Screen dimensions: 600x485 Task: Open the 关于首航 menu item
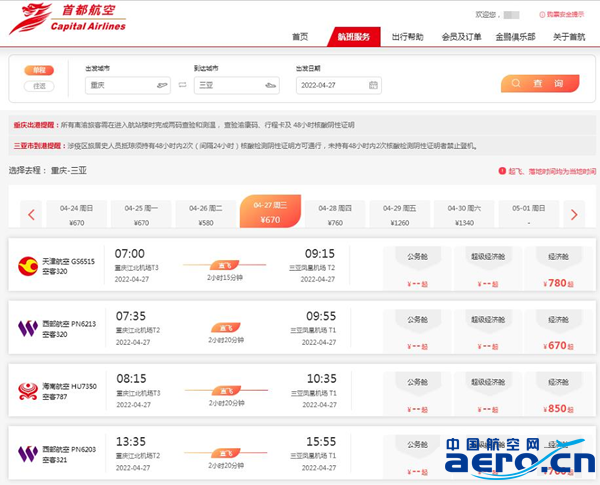coord(569,37)
